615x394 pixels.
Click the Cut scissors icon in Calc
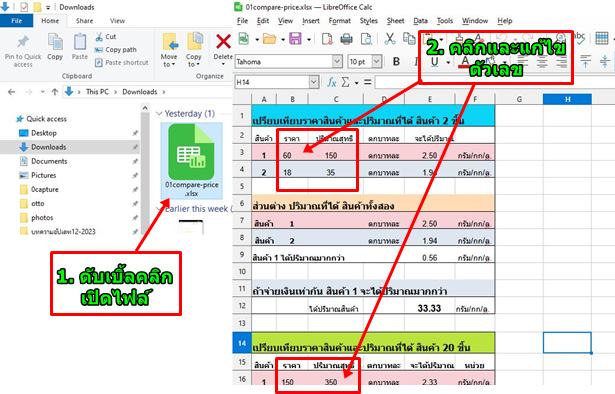[389, 39]
